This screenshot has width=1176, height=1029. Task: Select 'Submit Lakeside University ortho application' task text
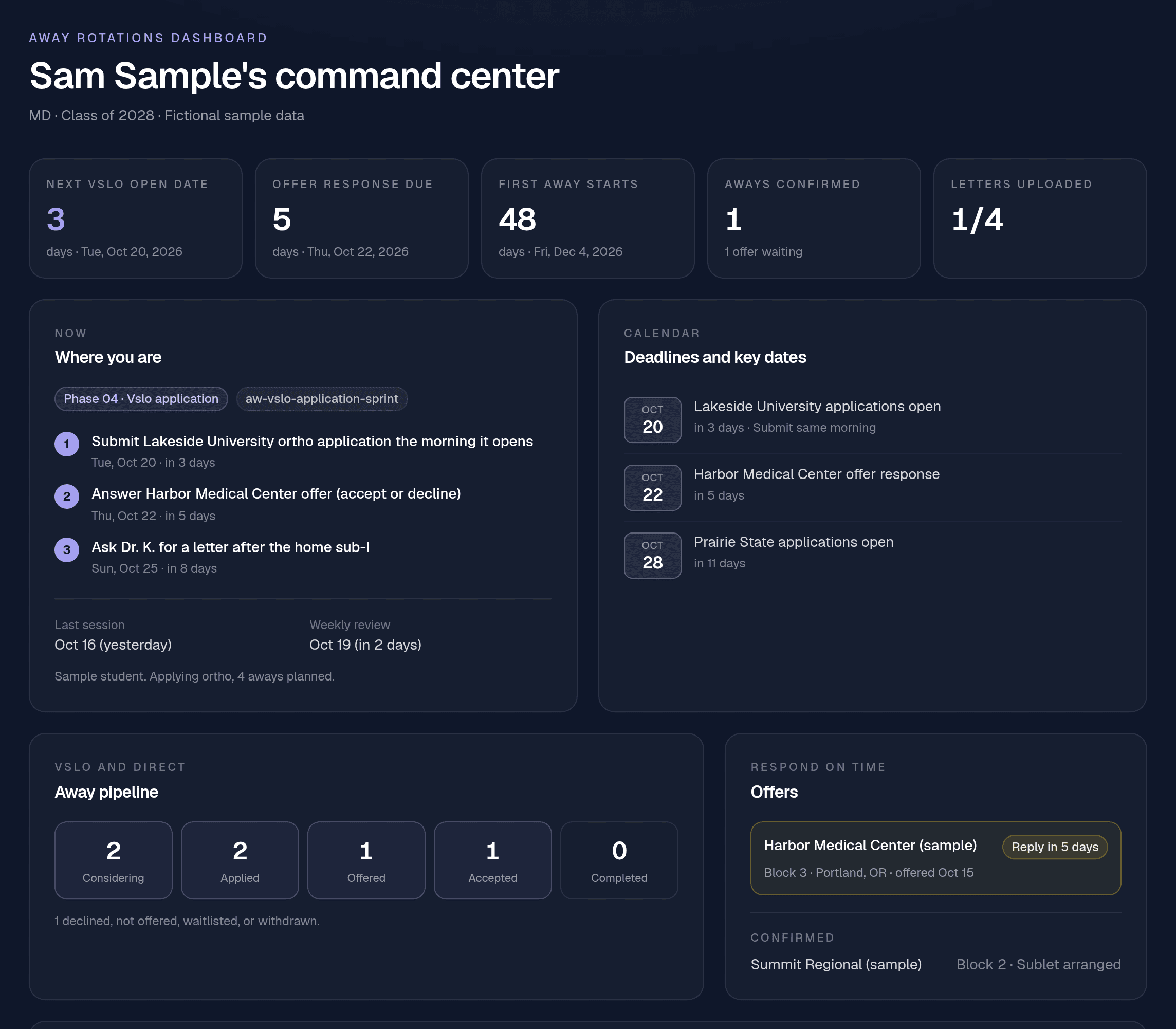[x=313, y=441]
